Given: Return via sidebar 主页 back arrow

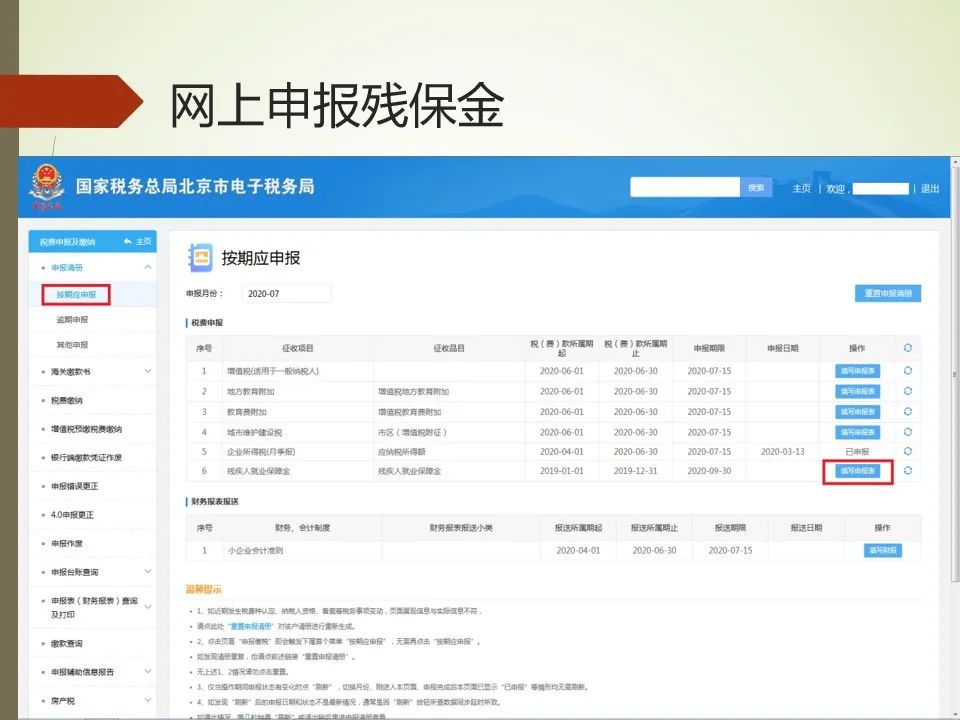Looking at the screenshot, I should [x=137, y=241].
